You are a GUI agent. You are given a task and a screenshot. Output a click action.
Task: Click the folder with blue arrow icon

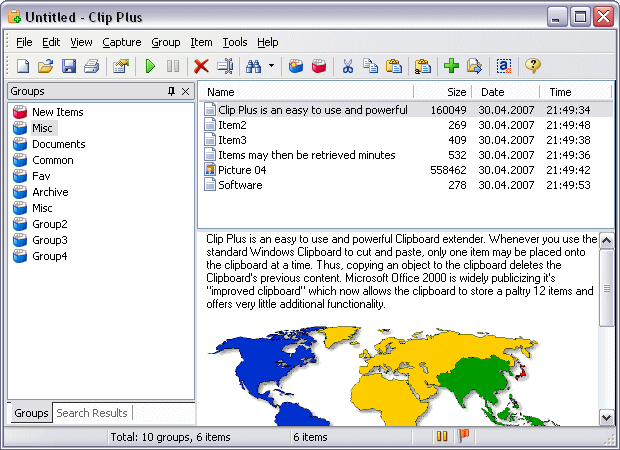pyautogui.click(x=474, y=66)
